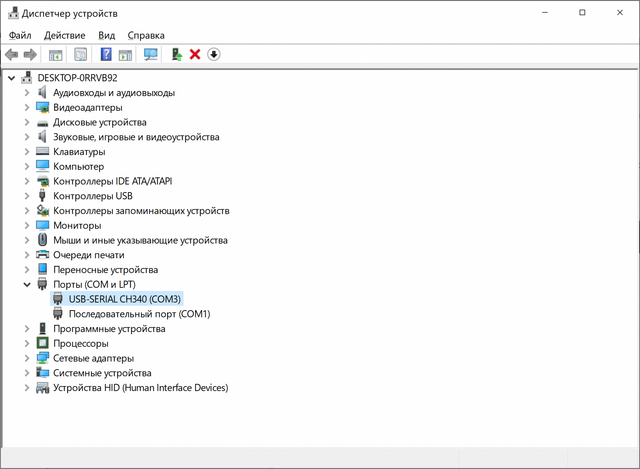Open the Вид menu
The height and width of the screenshot is (469, 640).
pos(107,36)
